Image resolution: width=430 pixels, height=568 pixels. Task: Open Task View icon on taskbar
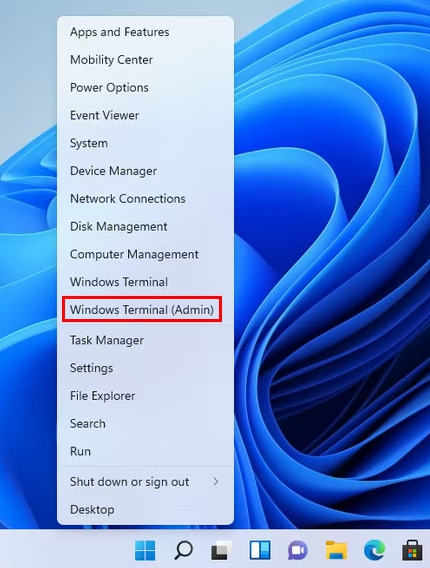221,550
